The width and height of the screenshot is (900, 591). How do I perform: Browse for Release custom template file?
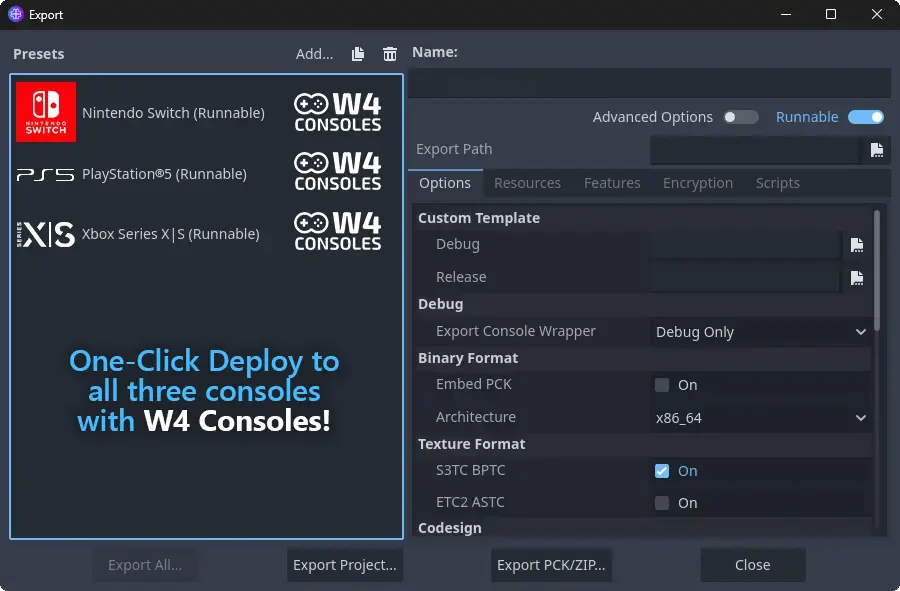857,278
